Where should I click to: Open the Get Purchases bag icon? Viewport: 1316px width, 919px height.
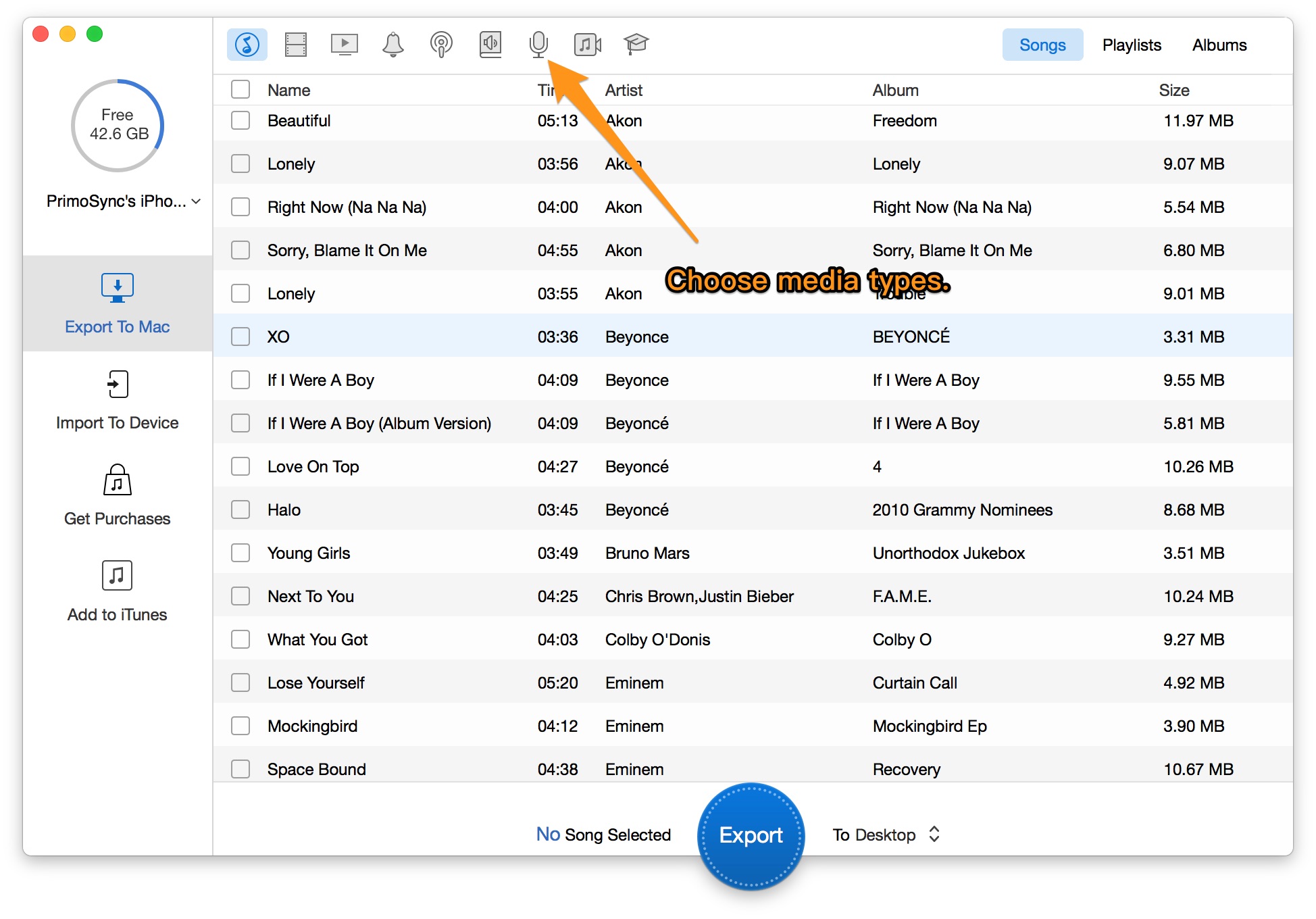tap(118, 480)
